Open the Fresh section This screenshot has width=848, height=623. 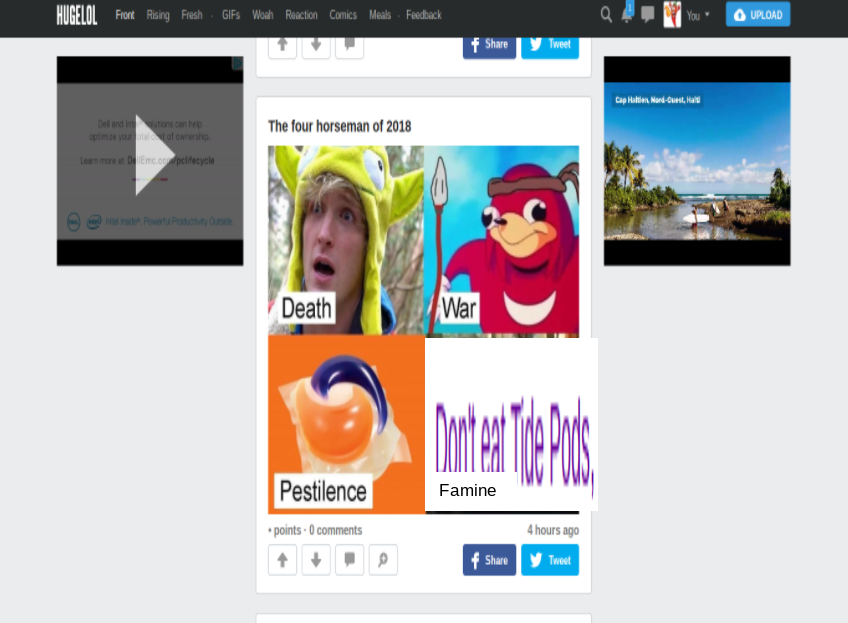pyautogui.click(x=191, y=15)
